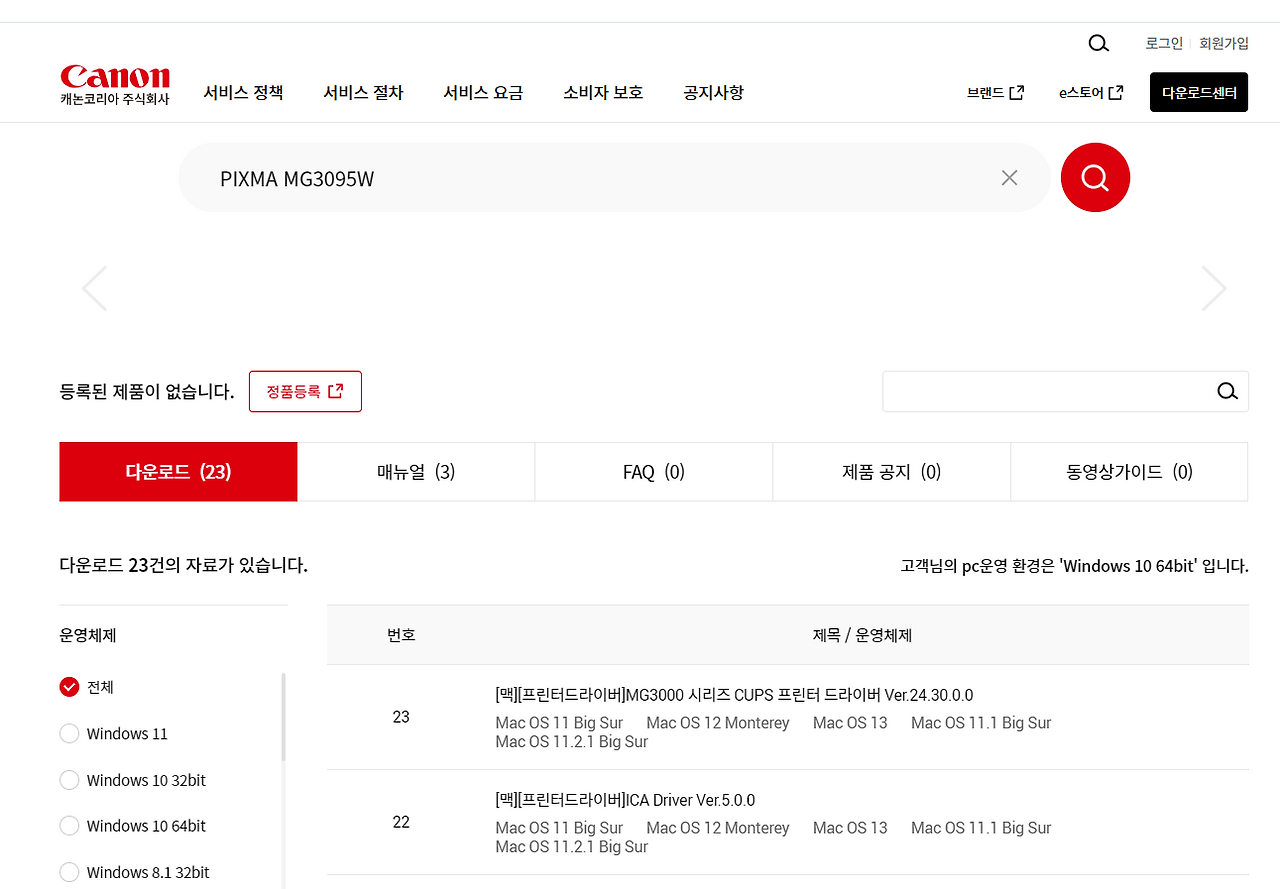The image size is (1280, 889).
Task: Open the FAQ tab
Action: pyautogui.click(x=653, y=471)
